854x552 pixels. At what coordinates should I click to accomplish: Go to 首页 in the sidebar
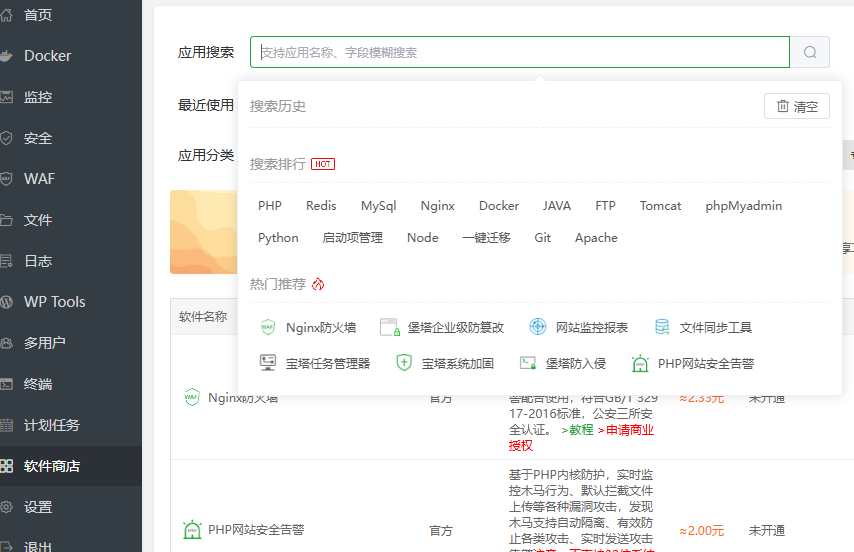tap(38, 15)
